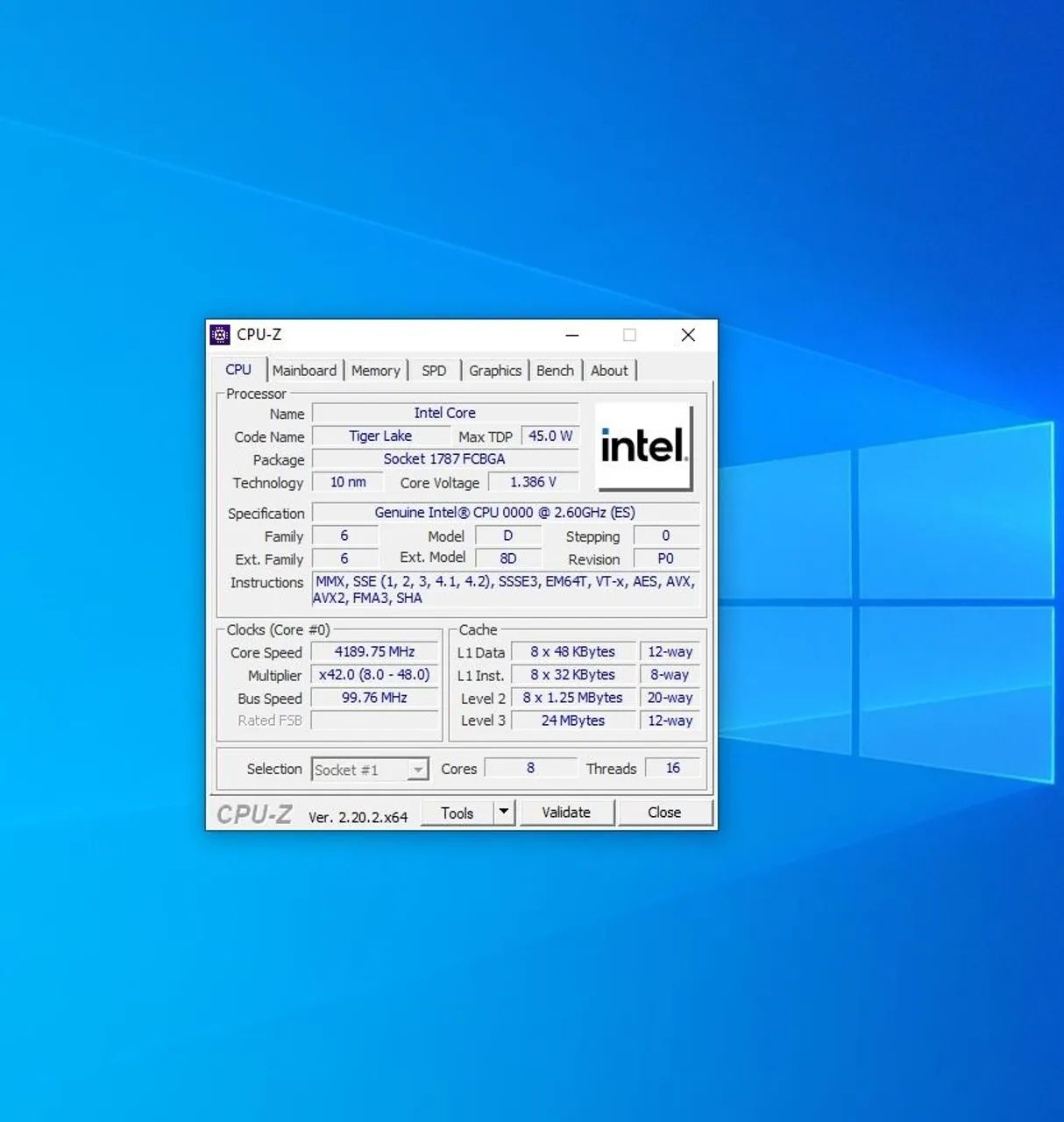Select the 'Genuine Intel® CPU 0000' specification field
Viewport: 1064px width, 1122px height.
[506, 513]
